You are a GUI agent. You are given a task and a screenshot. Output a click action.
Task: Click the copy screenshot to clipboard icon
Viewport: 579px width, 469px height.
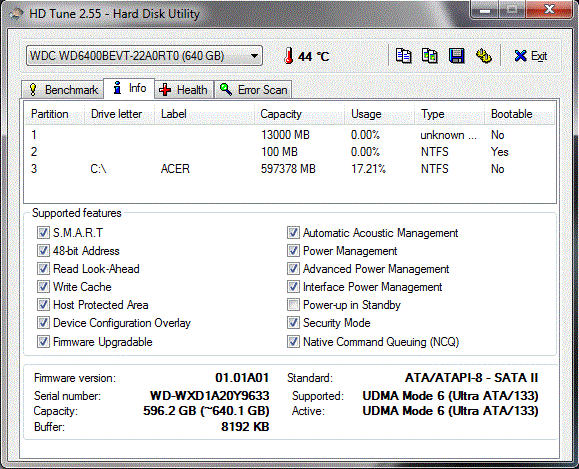pyautogui.click(x=430, y=56)
